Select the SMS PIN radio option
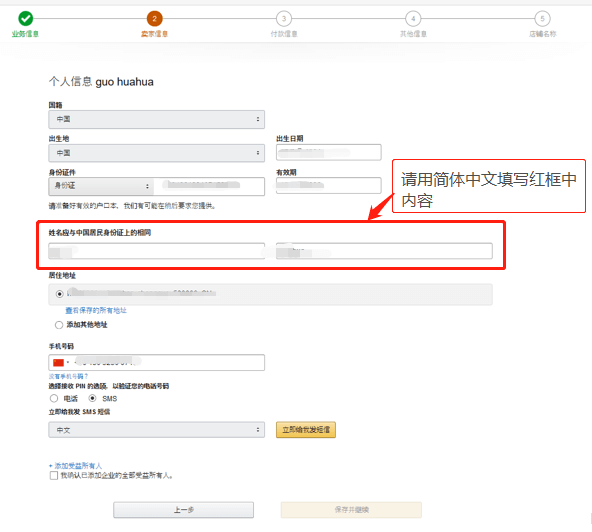 92,398
